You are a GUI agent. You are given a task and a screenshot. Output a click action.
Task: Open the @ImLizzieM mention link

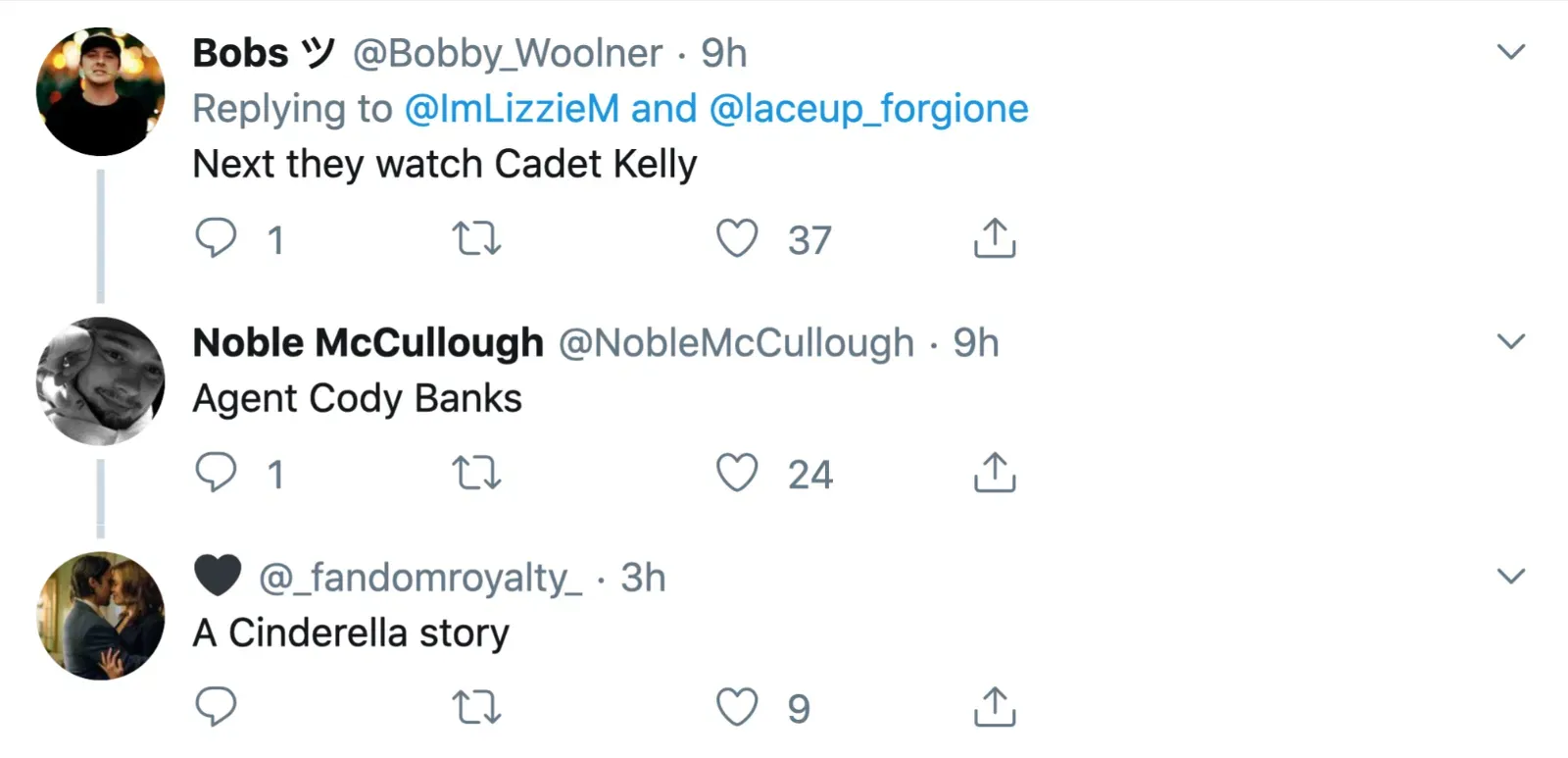point(512,109)
